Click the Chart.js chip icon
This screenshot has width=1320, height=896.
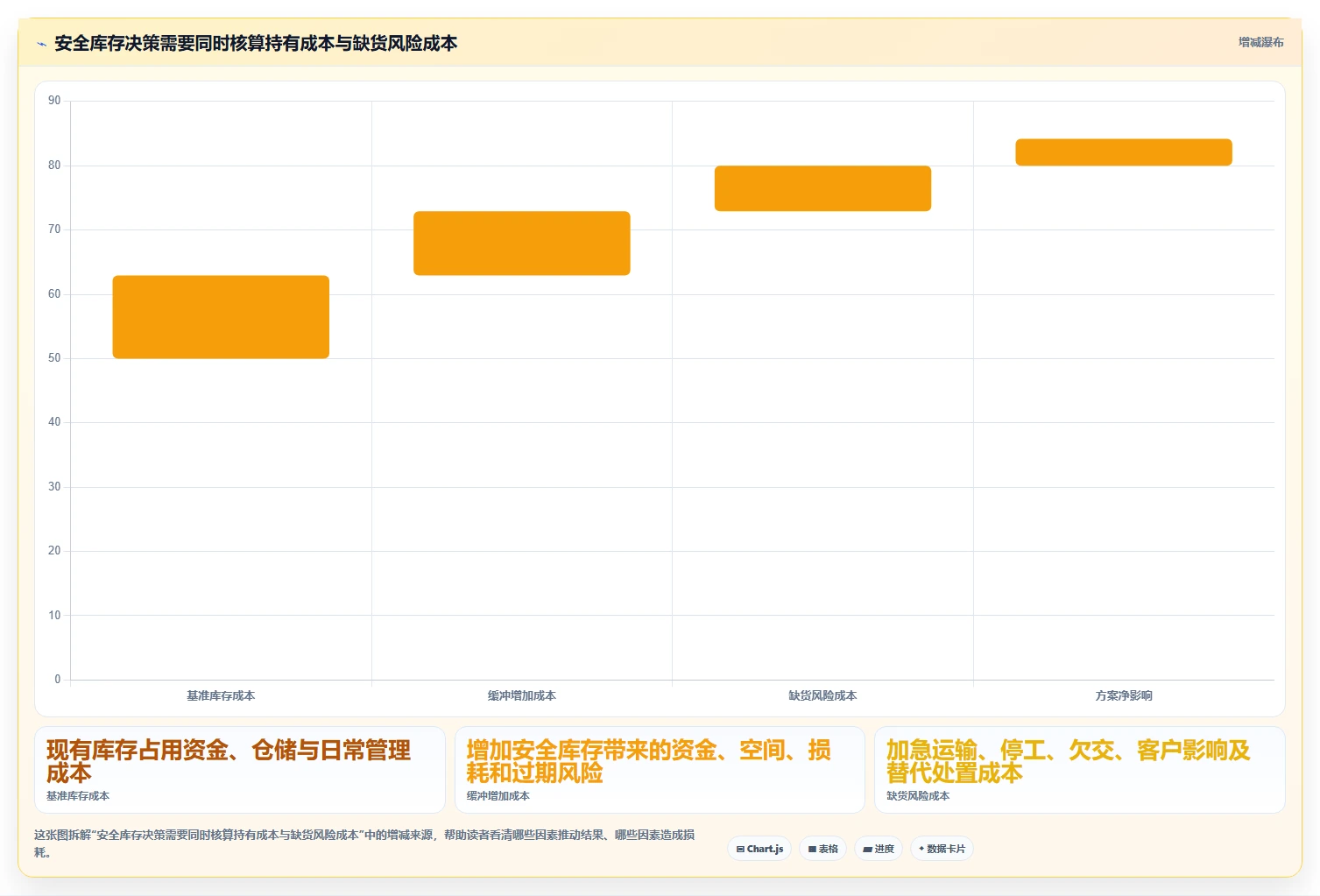(740, 849)
